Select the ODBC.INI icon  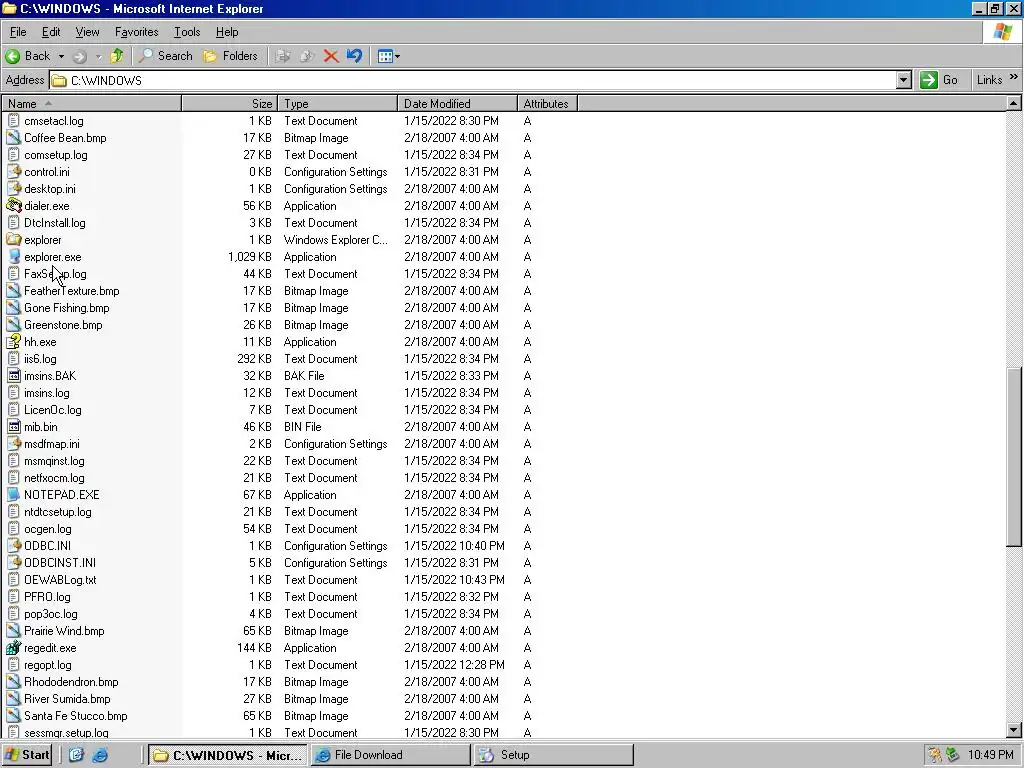(x=14, y=545)
